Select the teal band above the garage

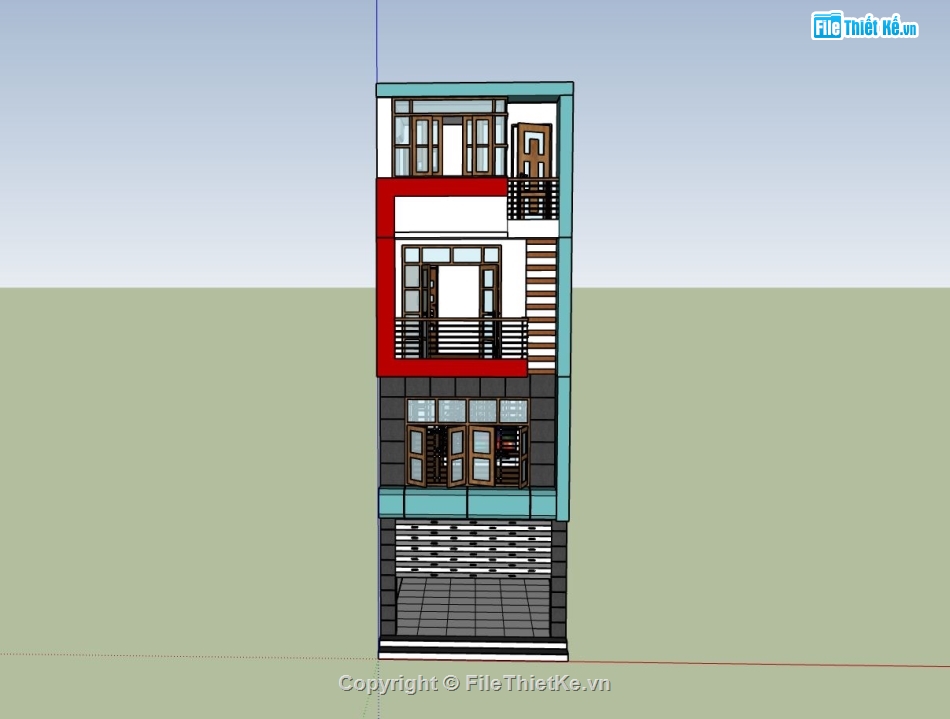pyautogui.click(x=468, y=504)
